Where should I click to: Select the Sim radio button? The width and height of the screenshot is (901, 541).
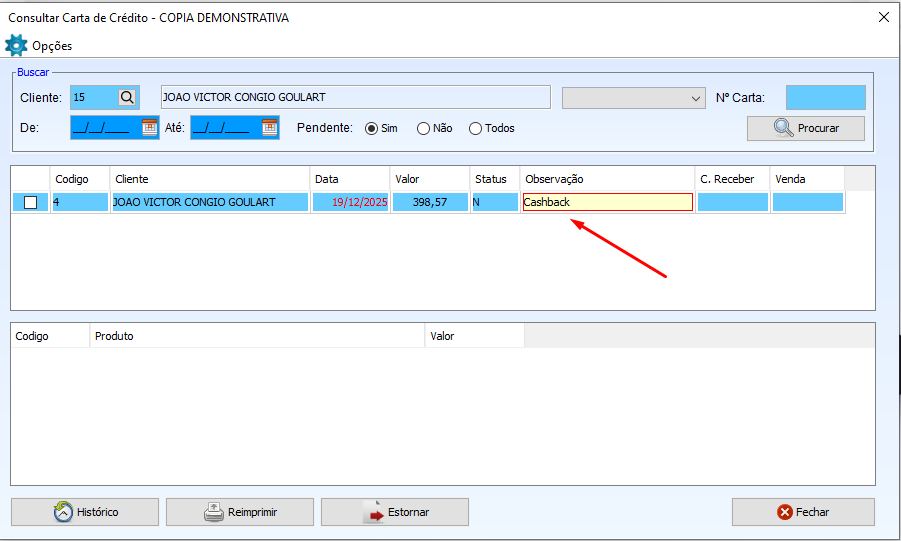[371, 128]
